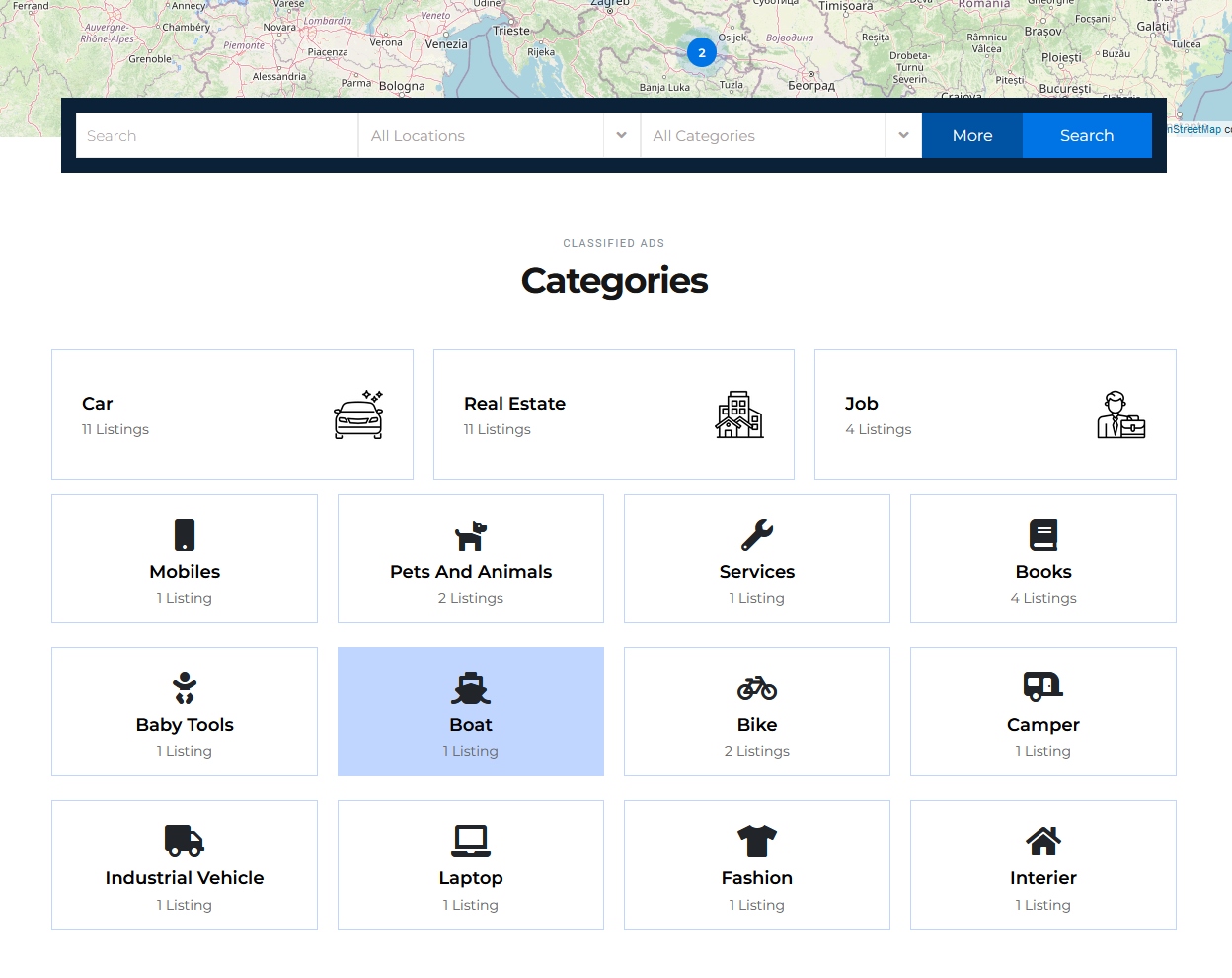Expand the All Locations chevron arrow
Image resolution: width=1232 pixels, height=978 pixels.
pyautogui.click(x=621, y=135)
